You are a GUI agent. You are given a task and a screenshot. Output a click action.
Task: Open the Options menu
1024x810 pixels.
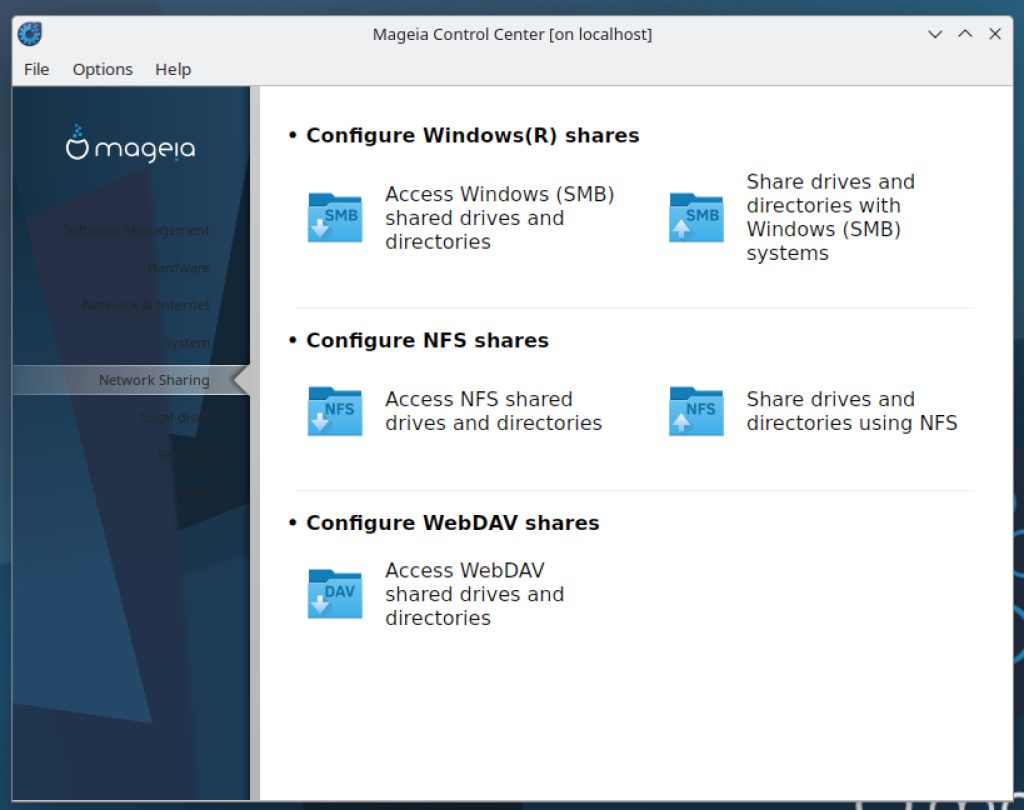pos(102,69)
